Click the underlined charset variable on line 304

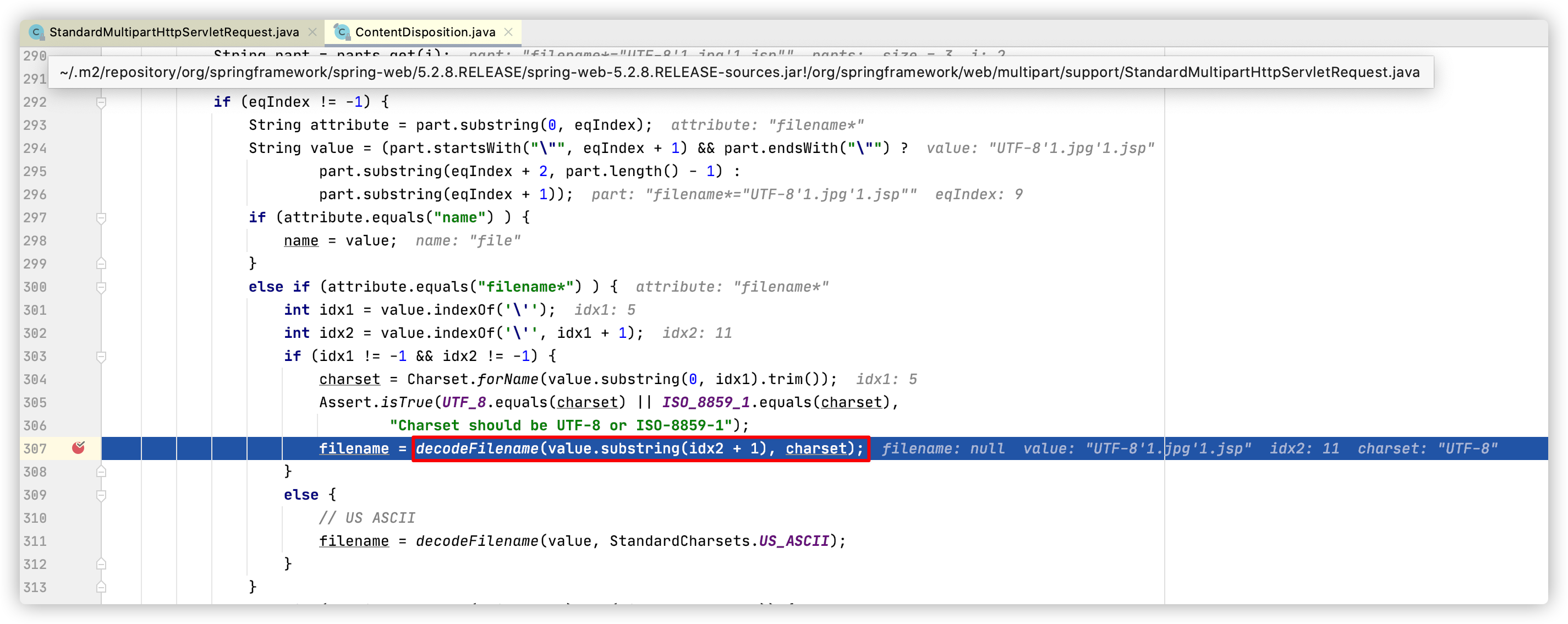(349, 379)
